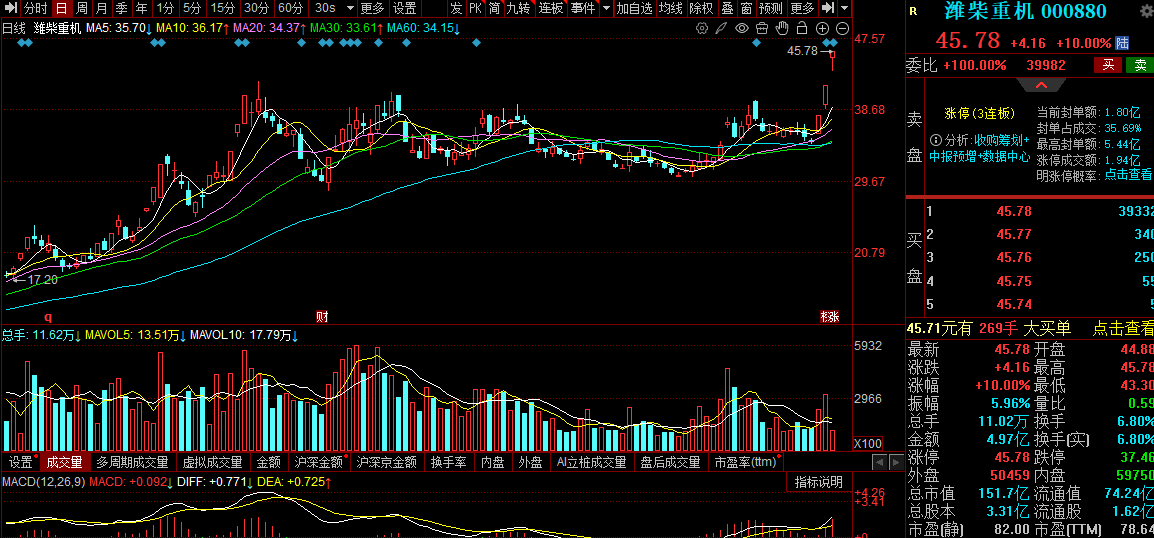Viewport: 1154px width, 538px height.
Task: Toggle chart visibility eye icon
Action: 742,28
